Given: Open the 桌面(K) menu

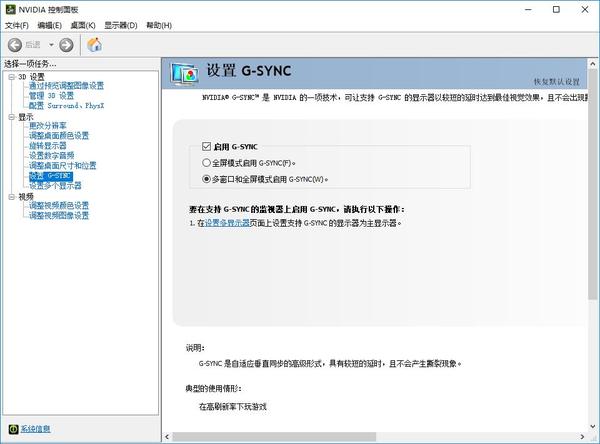Looking at the screenshot, I should 83,25.
